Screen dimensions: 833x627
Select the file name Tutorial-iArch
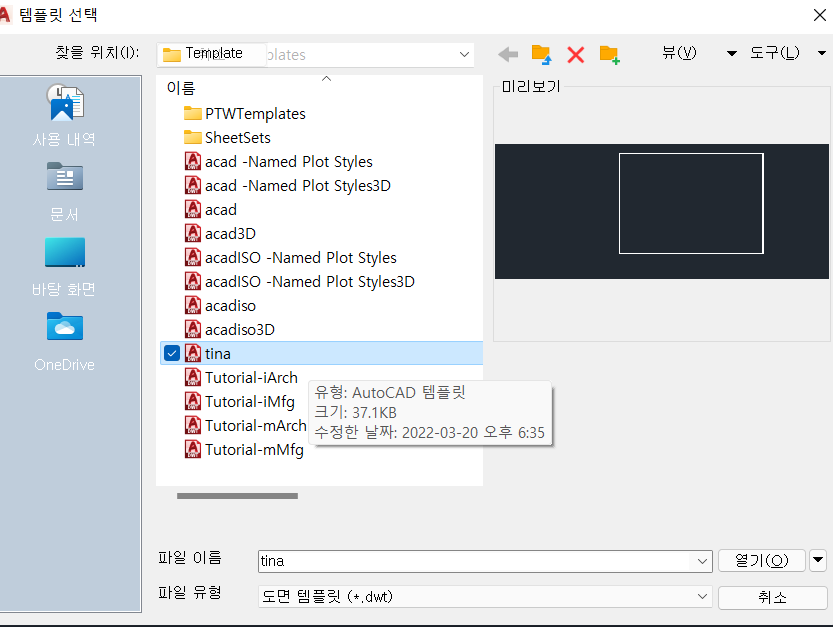point(251,377)
